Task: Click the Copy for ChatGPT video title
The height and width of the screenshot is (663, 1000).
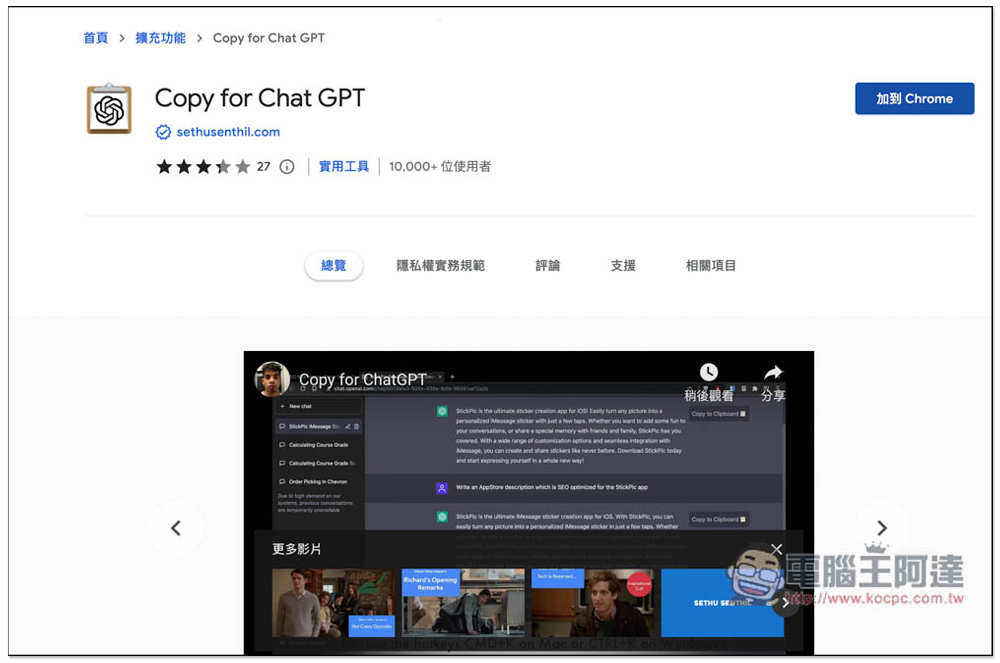Action: pyautogui.click(x=362, y=380)
